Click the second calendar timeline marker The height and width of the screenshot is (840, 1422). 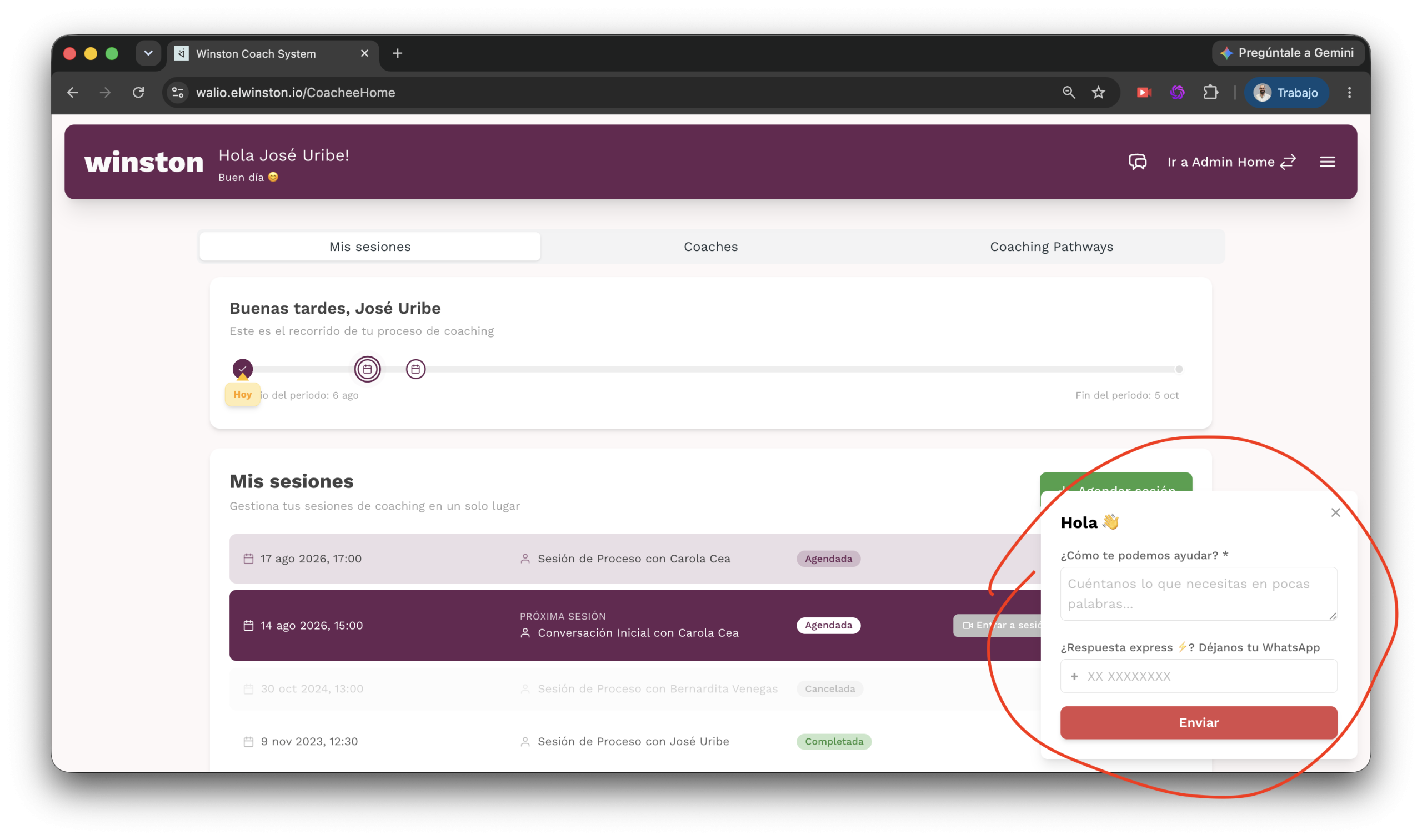tap(415, 369)
